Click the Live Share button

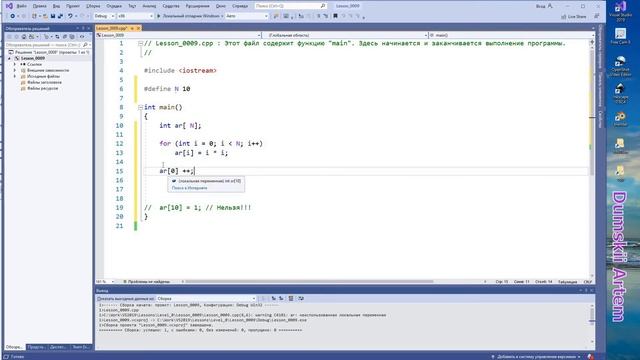point(573,16)
